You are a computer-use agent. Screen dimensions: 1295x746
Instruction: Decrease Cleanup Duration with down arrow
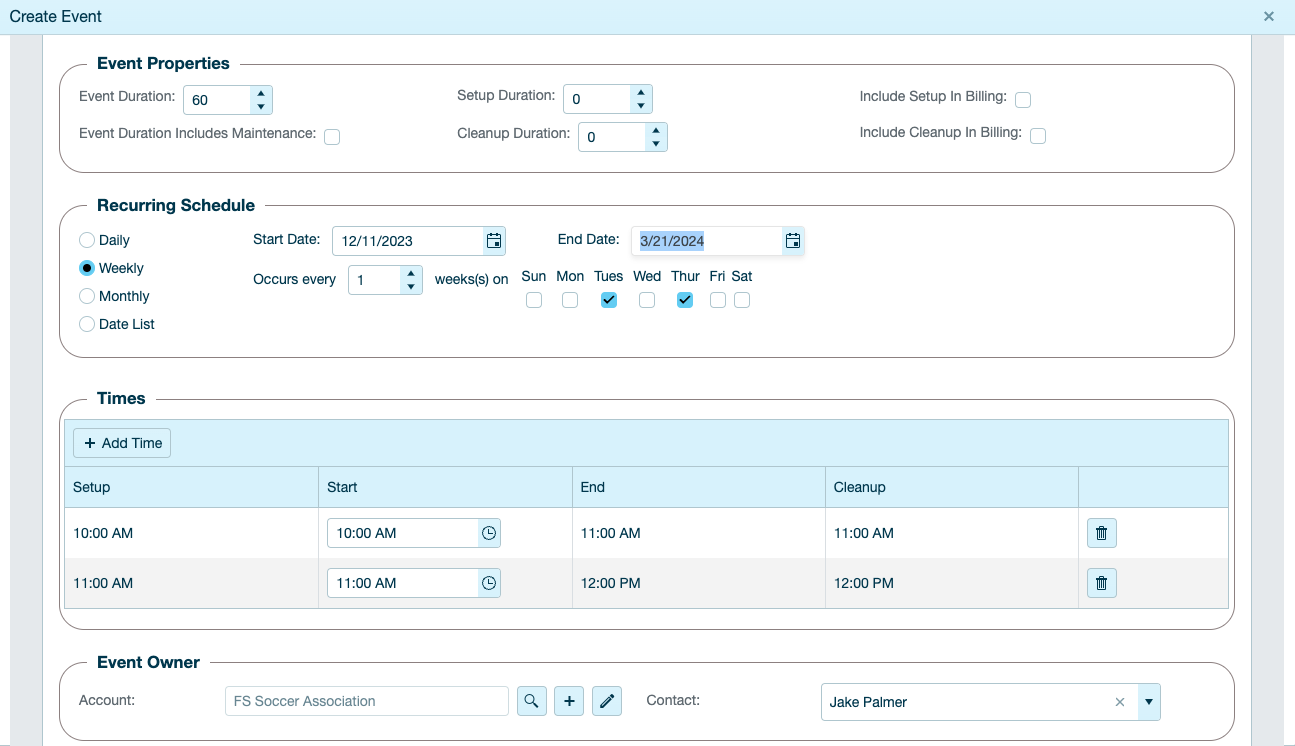point(655,144)
